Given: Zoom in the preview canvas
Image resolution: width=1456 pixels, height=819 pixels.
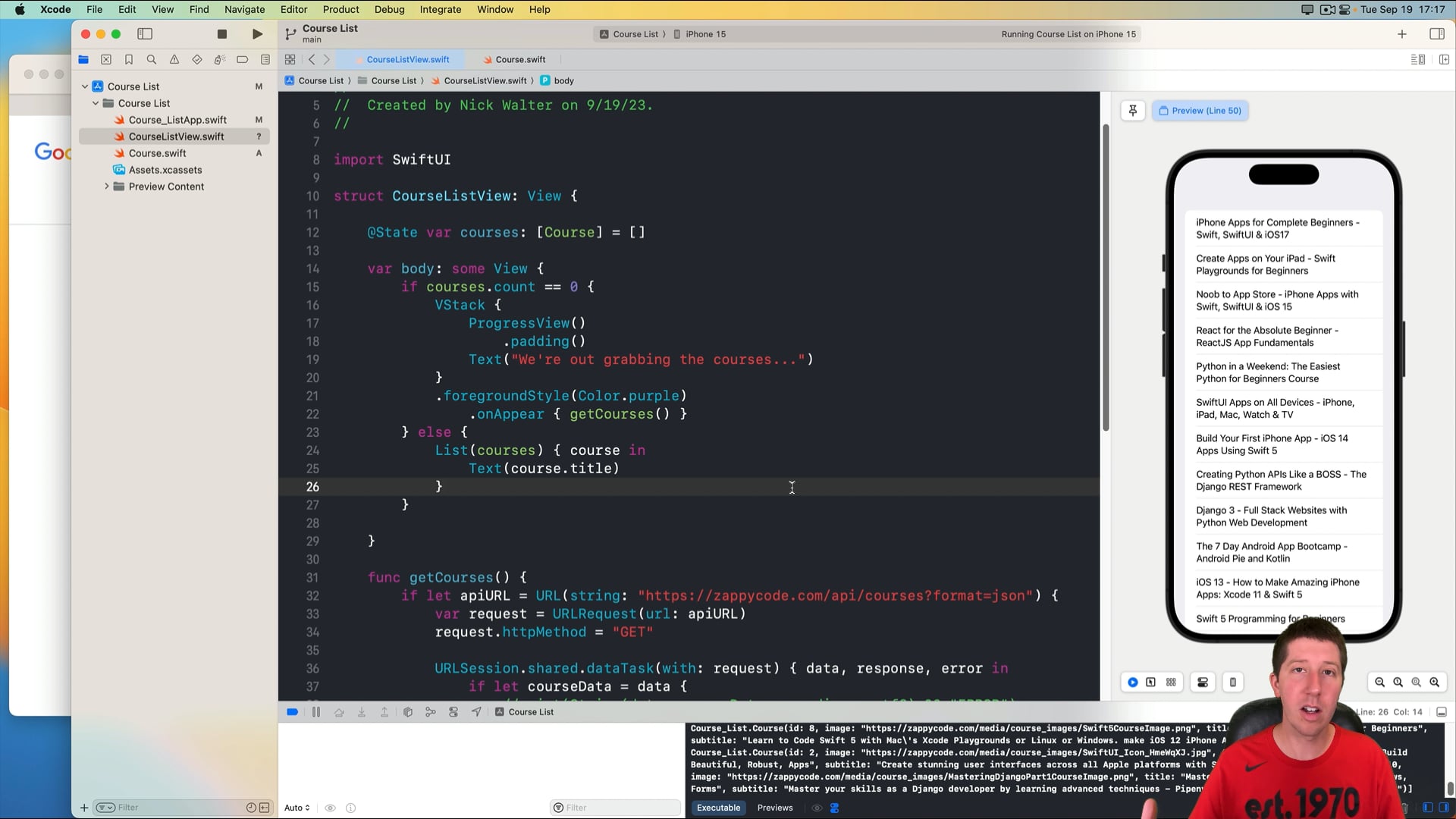Looking at the screenshot, I should [1435, 682].
